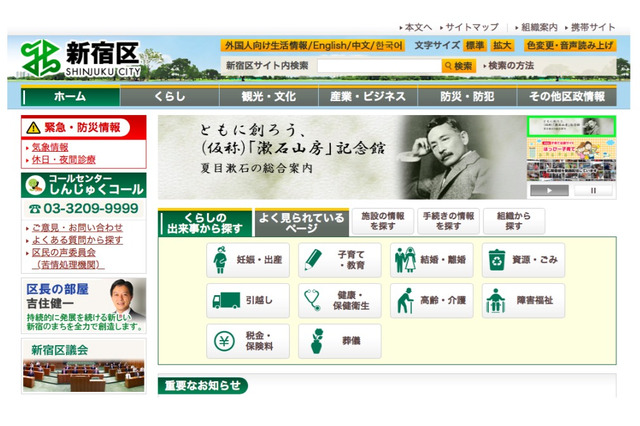
Task: Select the ほっと子育て slideshow thumbnail
Action: (x=571, y=149)
